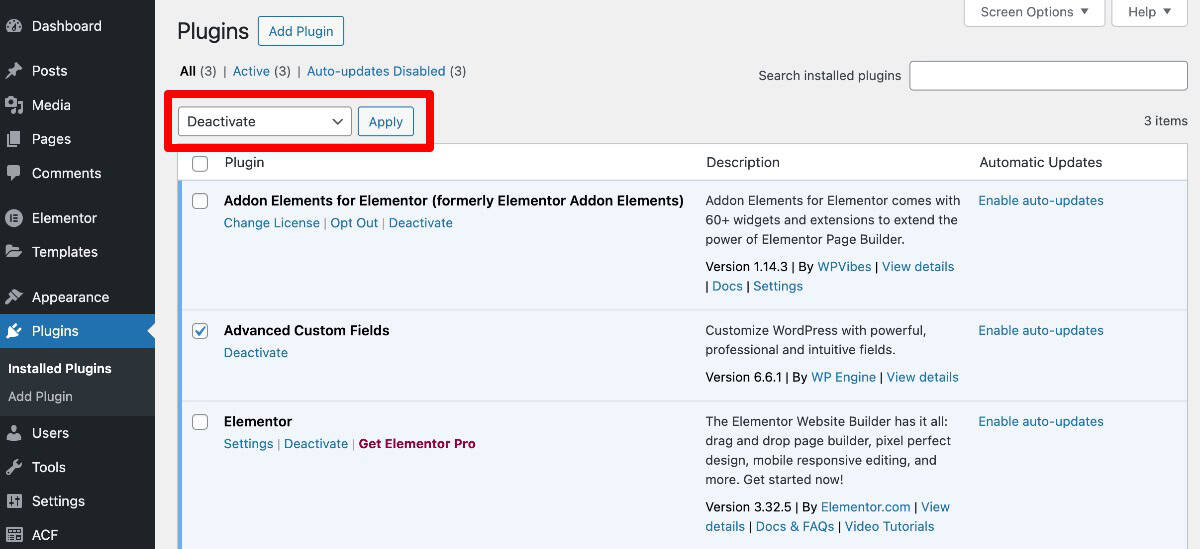Check the Elementor plugin checkbox
This screenshot has width=1200, height=549.
pos(200,422)
